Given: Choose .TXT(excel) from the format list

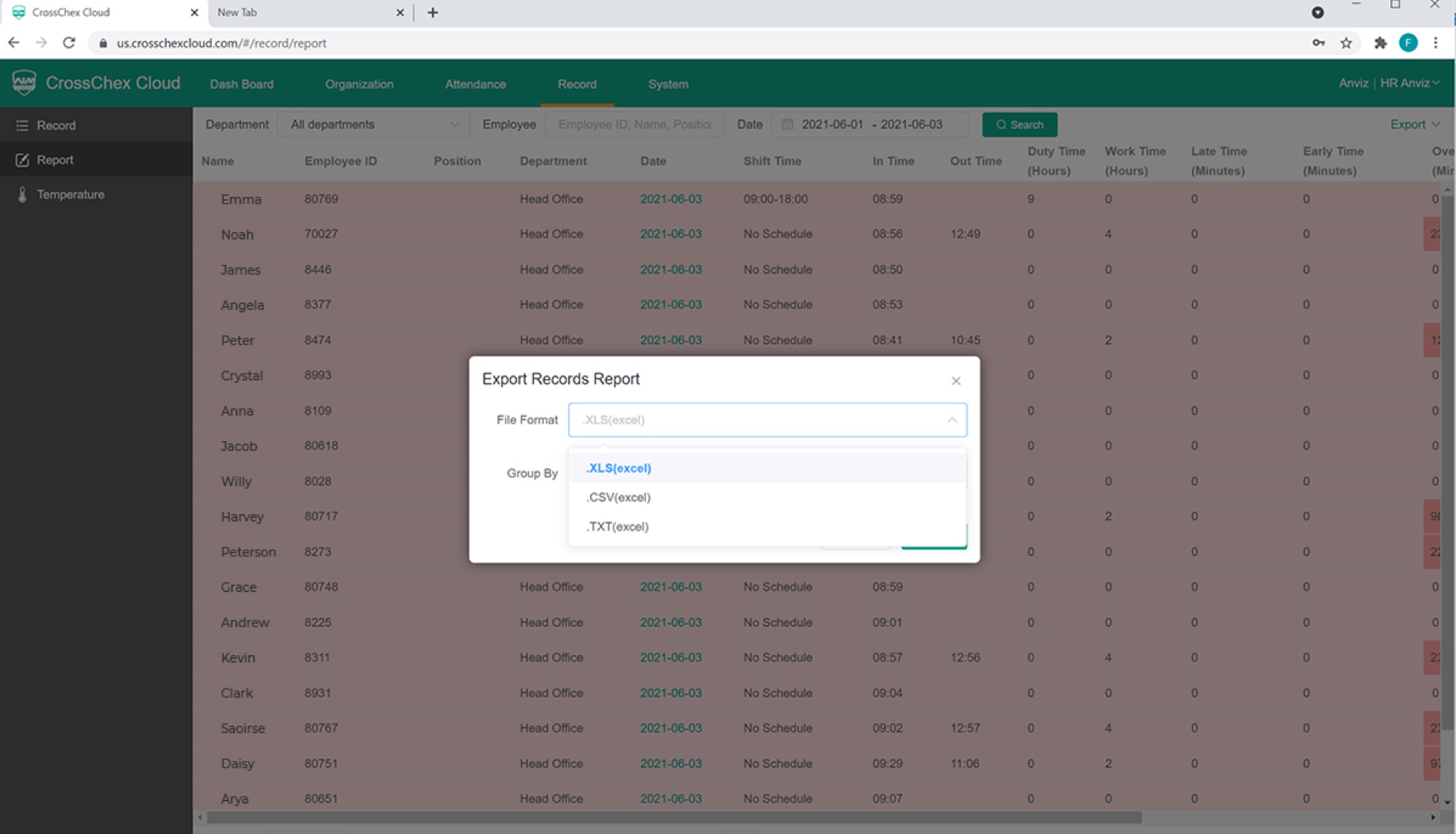Looking at the screenshot, I should pos(617,527).
